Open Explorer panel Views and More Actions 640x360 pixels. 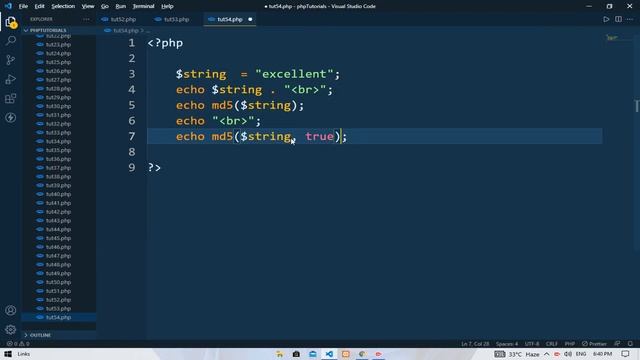coord(86,19)
